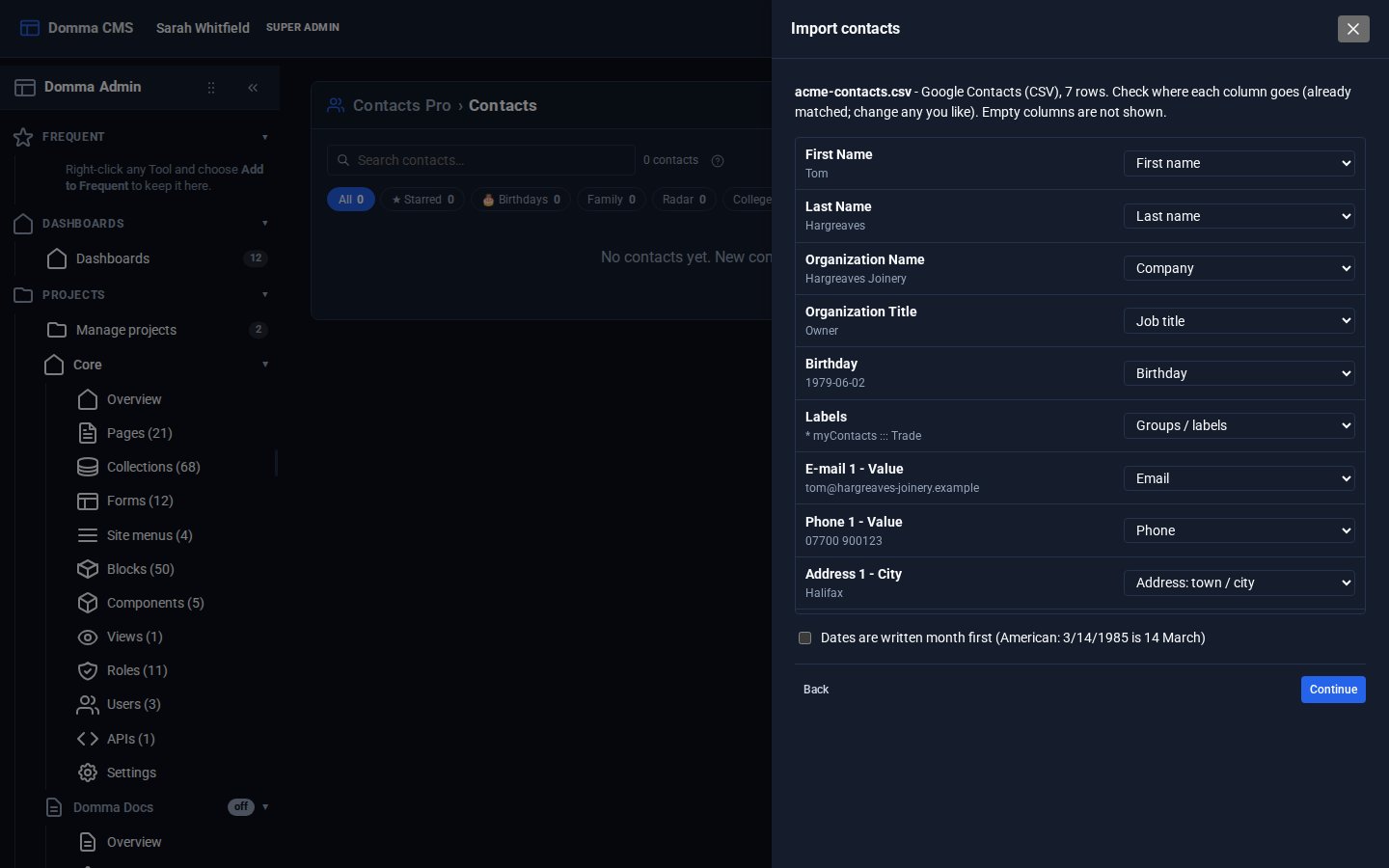This screenshot has height=868, width=1389.
Task: Click the APIs code brackets icon
Action: [88, 739]
